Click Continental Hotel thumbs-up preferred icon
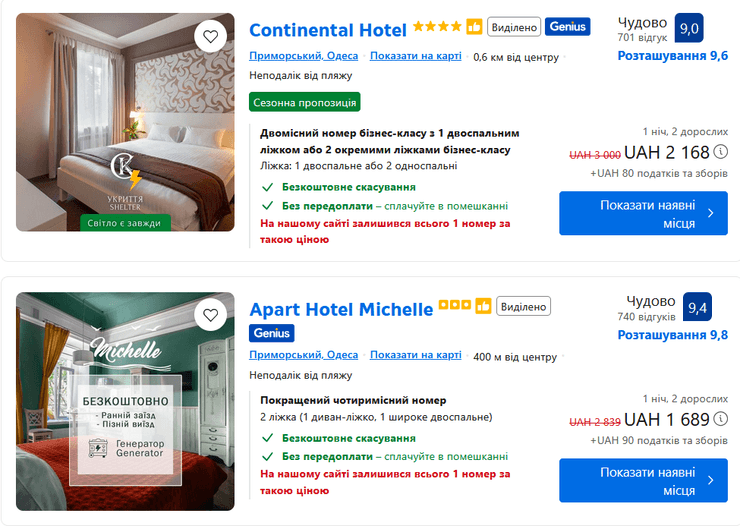This screenshot has height=526, width=740. pyautogui.click(x=474, y=27)
